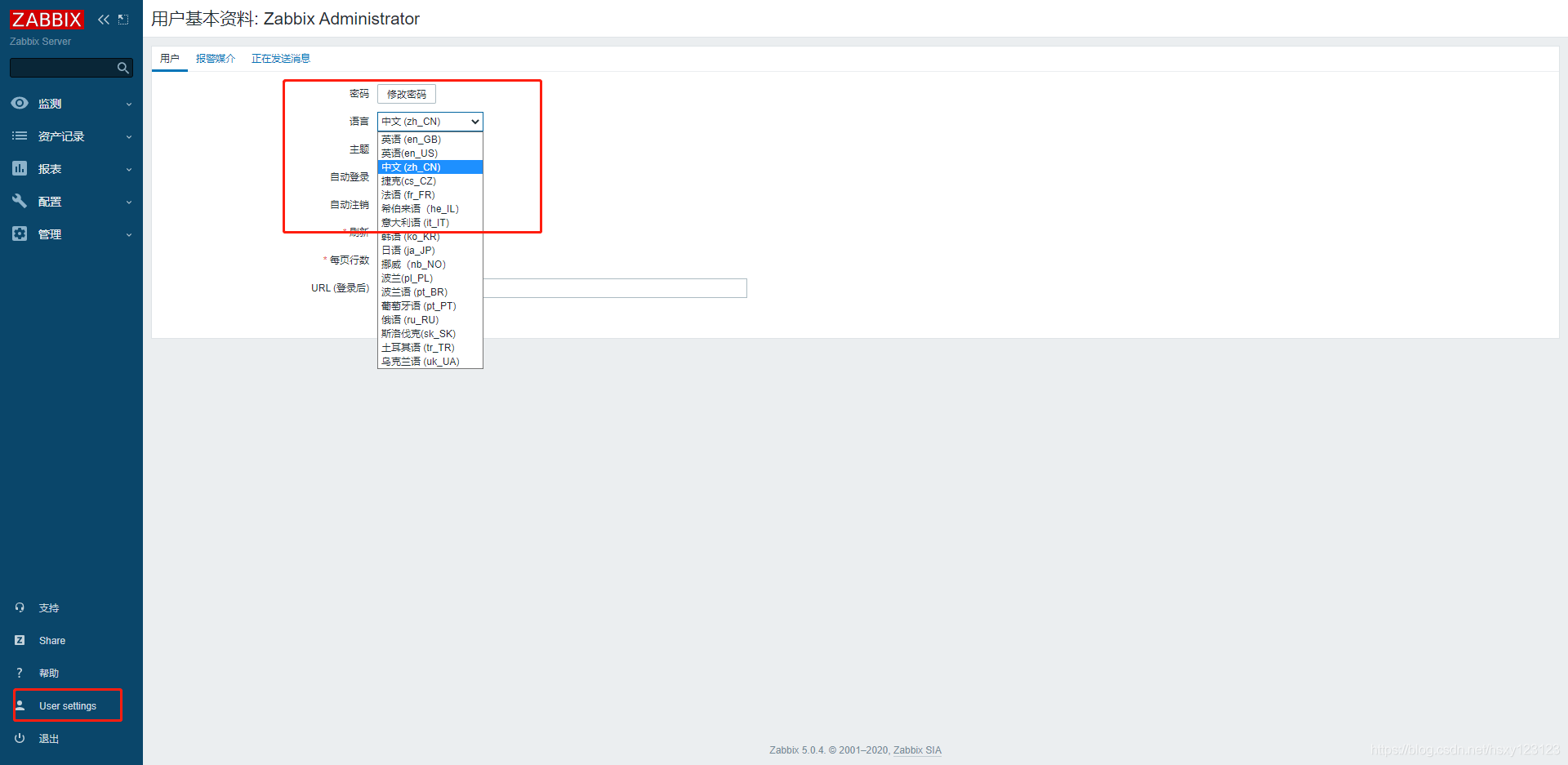Click 退出 to log out
Viewport: 1568px width, 765px height.
click(x=49, y=739)
